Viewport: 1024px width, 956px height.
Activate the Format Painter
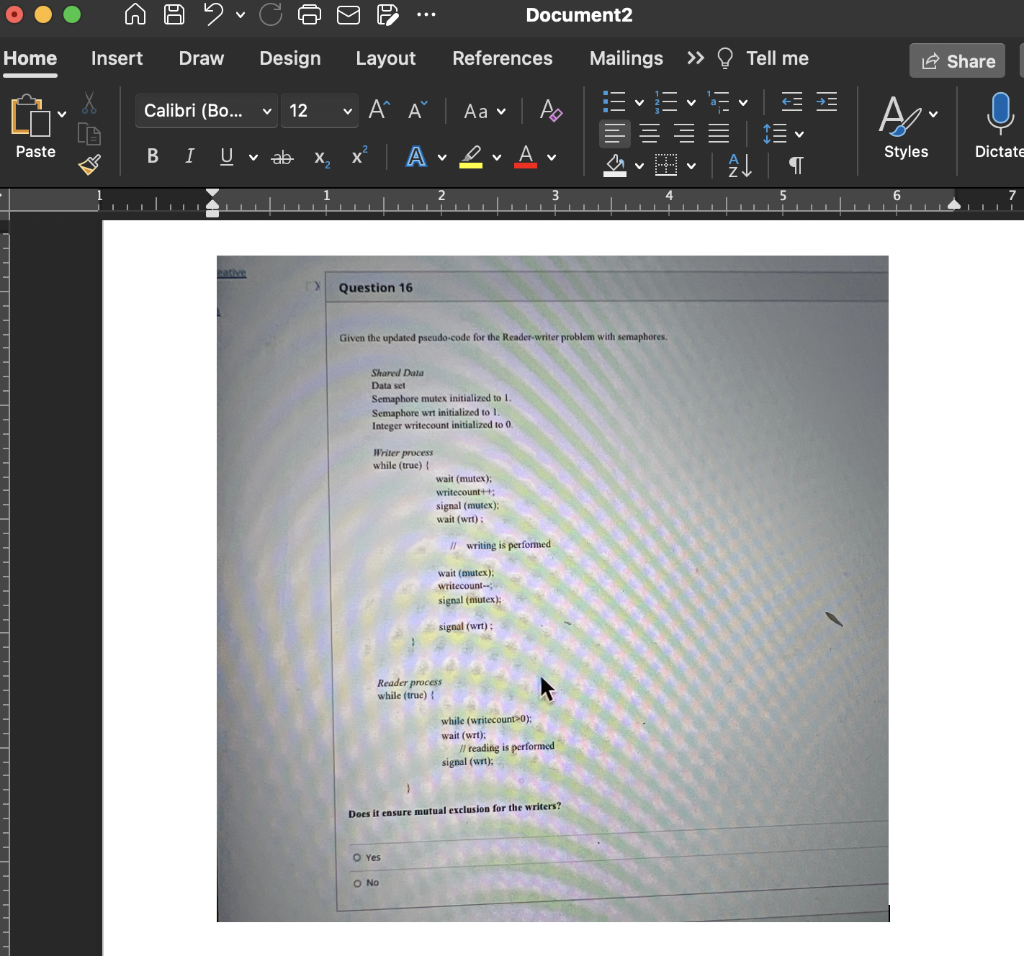click(x=88, y=165)
